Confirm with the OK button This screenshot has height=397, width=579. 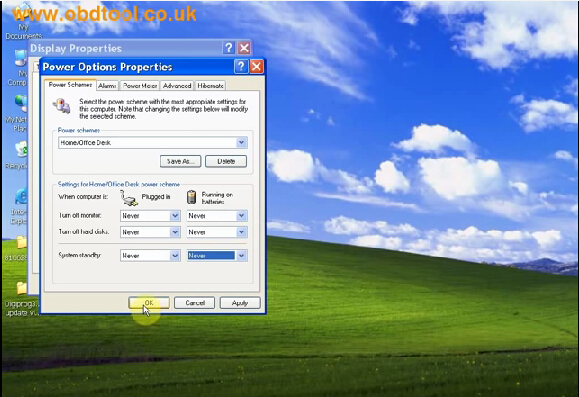(149, 303)
